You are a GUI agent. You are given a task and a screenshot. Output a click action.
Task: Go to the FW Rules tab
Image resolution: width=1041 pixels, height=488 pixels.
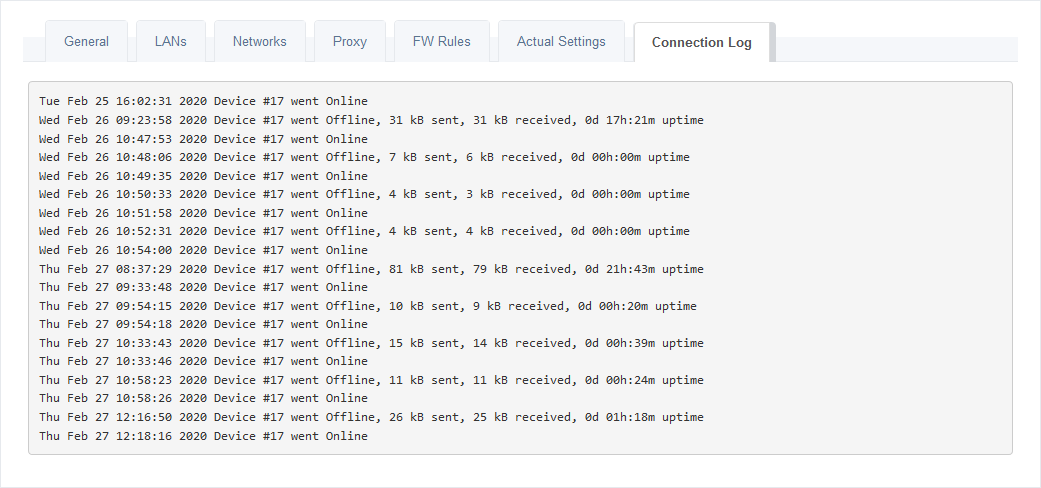click(x=441, y=42)
